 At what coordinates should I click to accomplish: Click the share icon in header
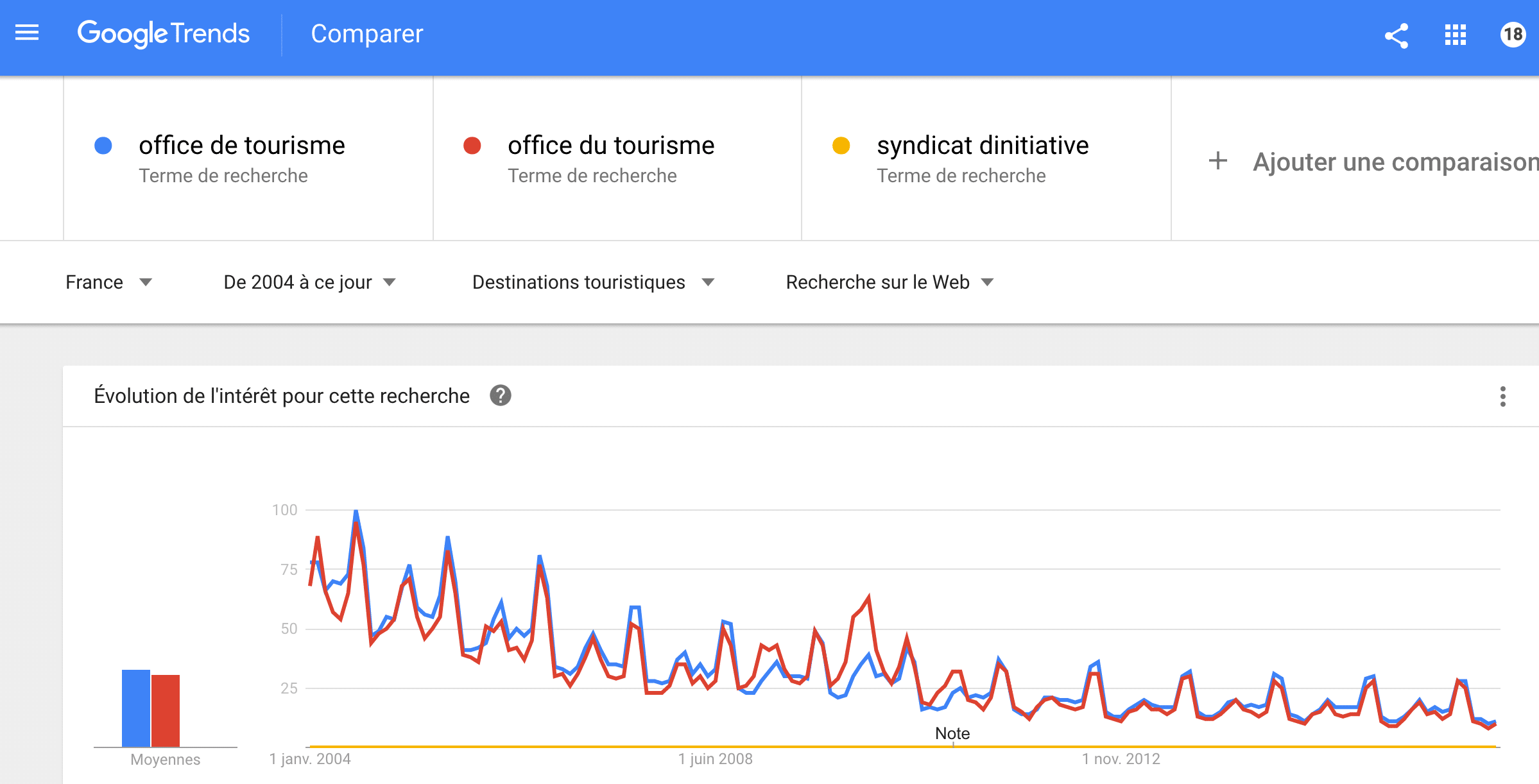[1397, 35]
